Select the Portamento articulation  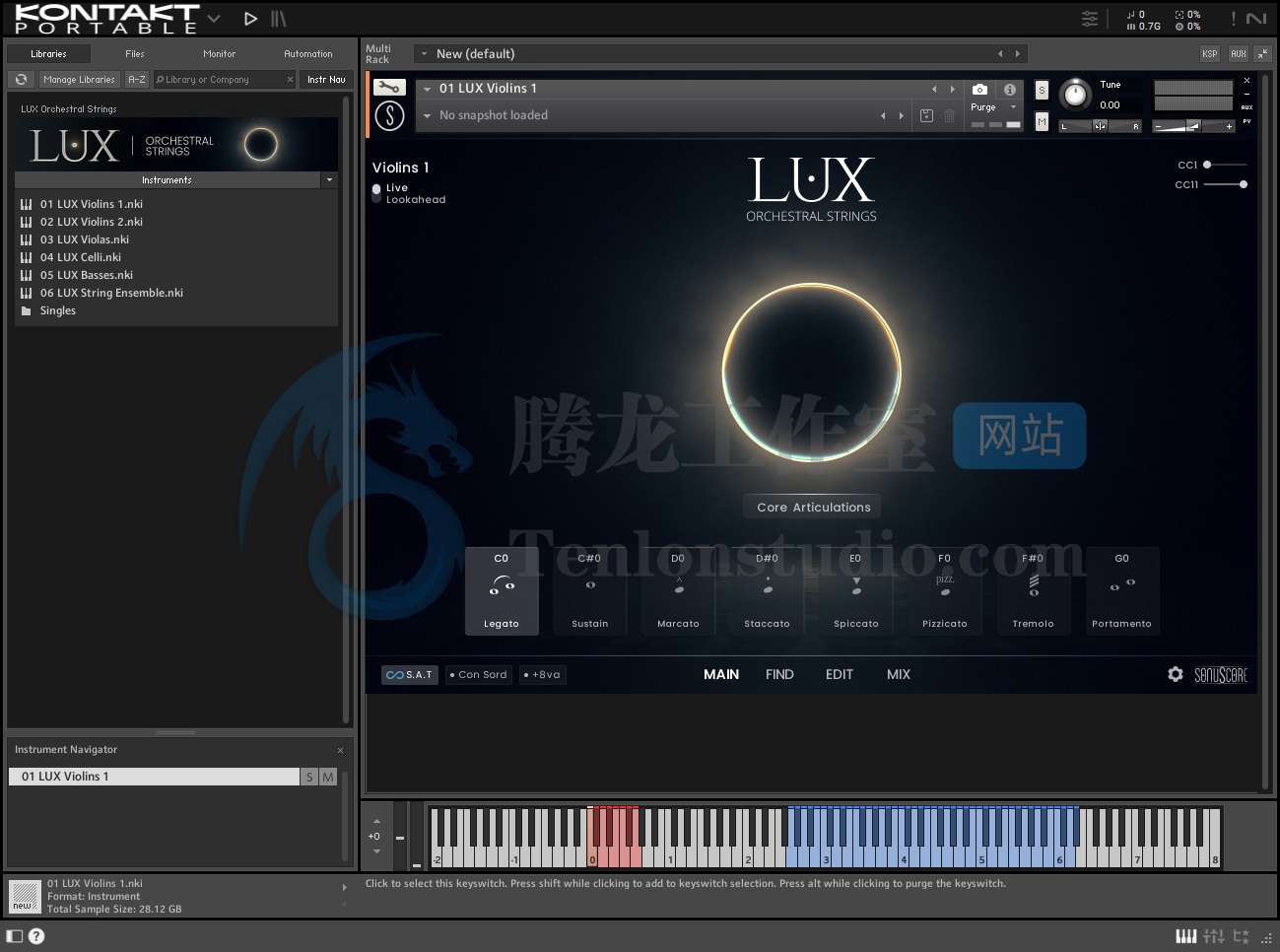[1121, 591]
